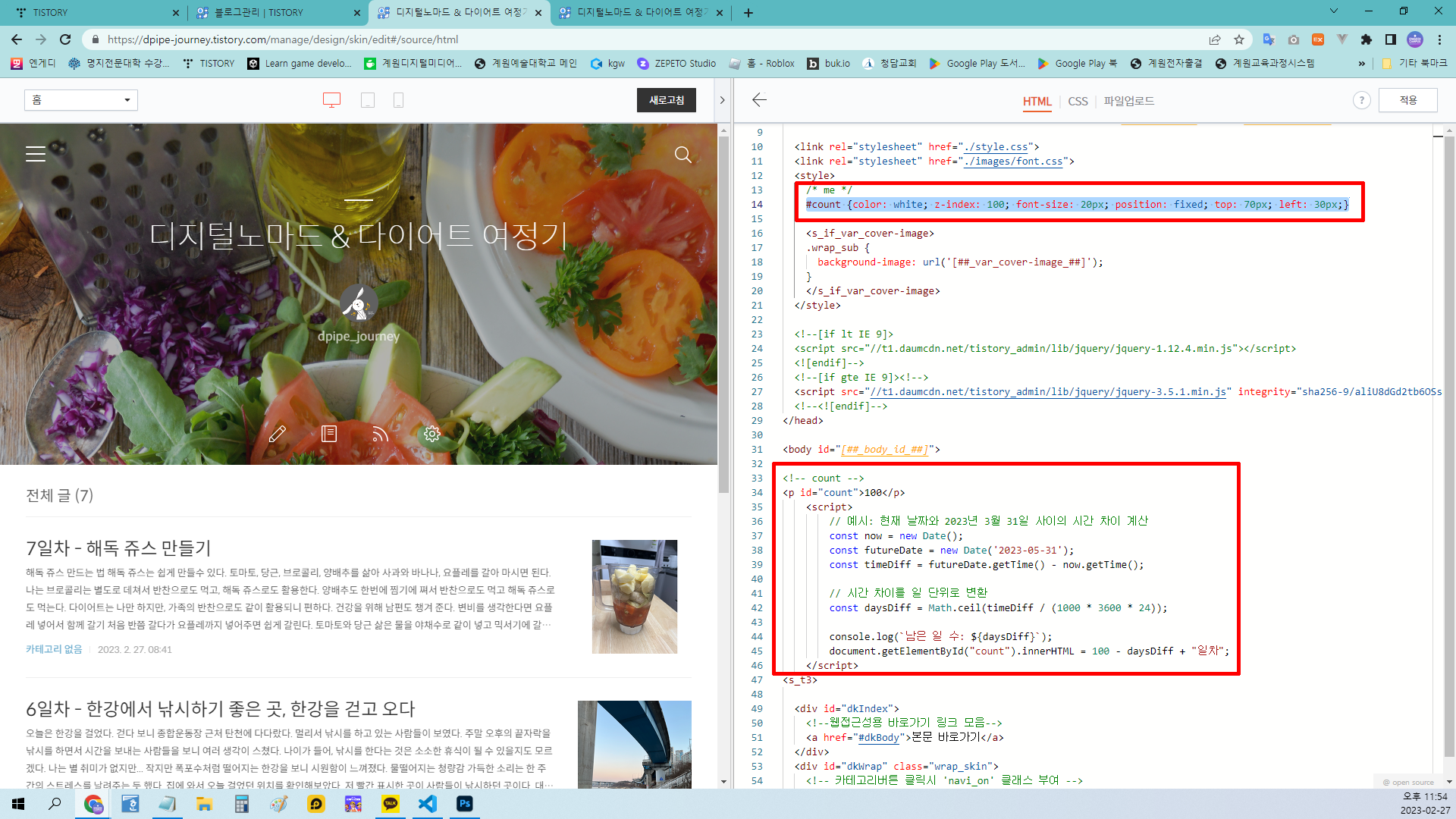
Task: Switch to the HTML tab
Action: coord(1037,101)
